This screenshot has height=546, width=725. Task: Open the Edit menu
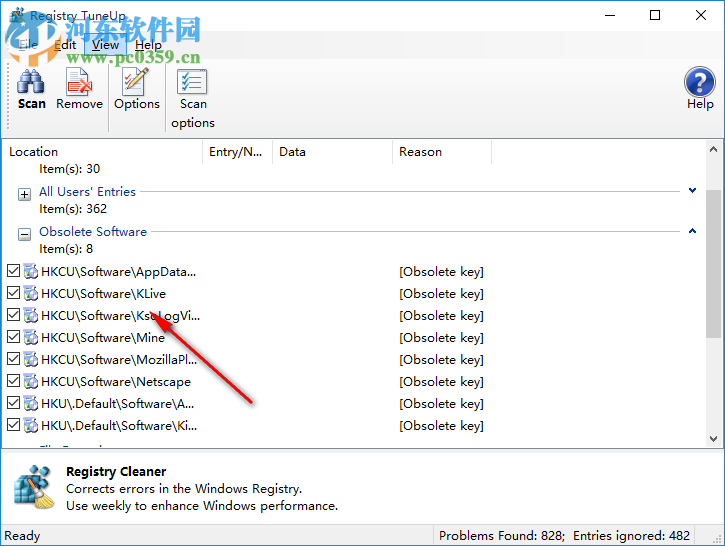point(65,45)
